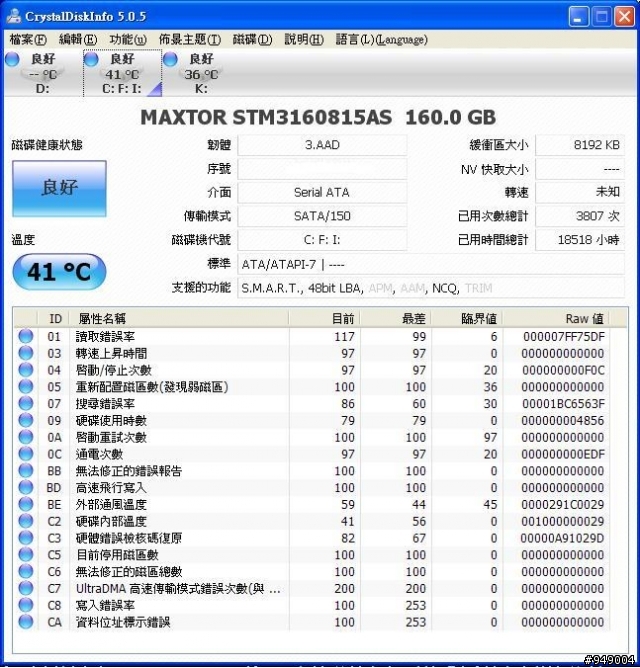
Task: Click the empty 序號 serial number field
Action: coord(322,169)
